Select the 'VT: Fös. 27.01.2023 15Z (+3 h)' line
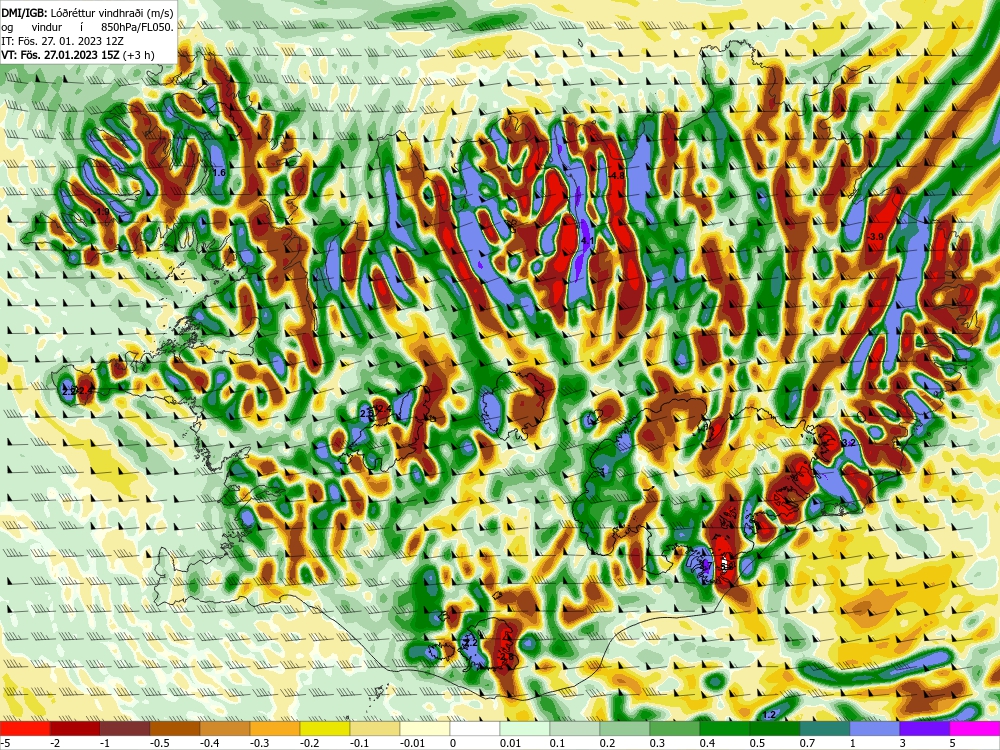Image resolution: width=1000 pixels, height=750 pixels. pyautogui.click(x=78, y=55)
